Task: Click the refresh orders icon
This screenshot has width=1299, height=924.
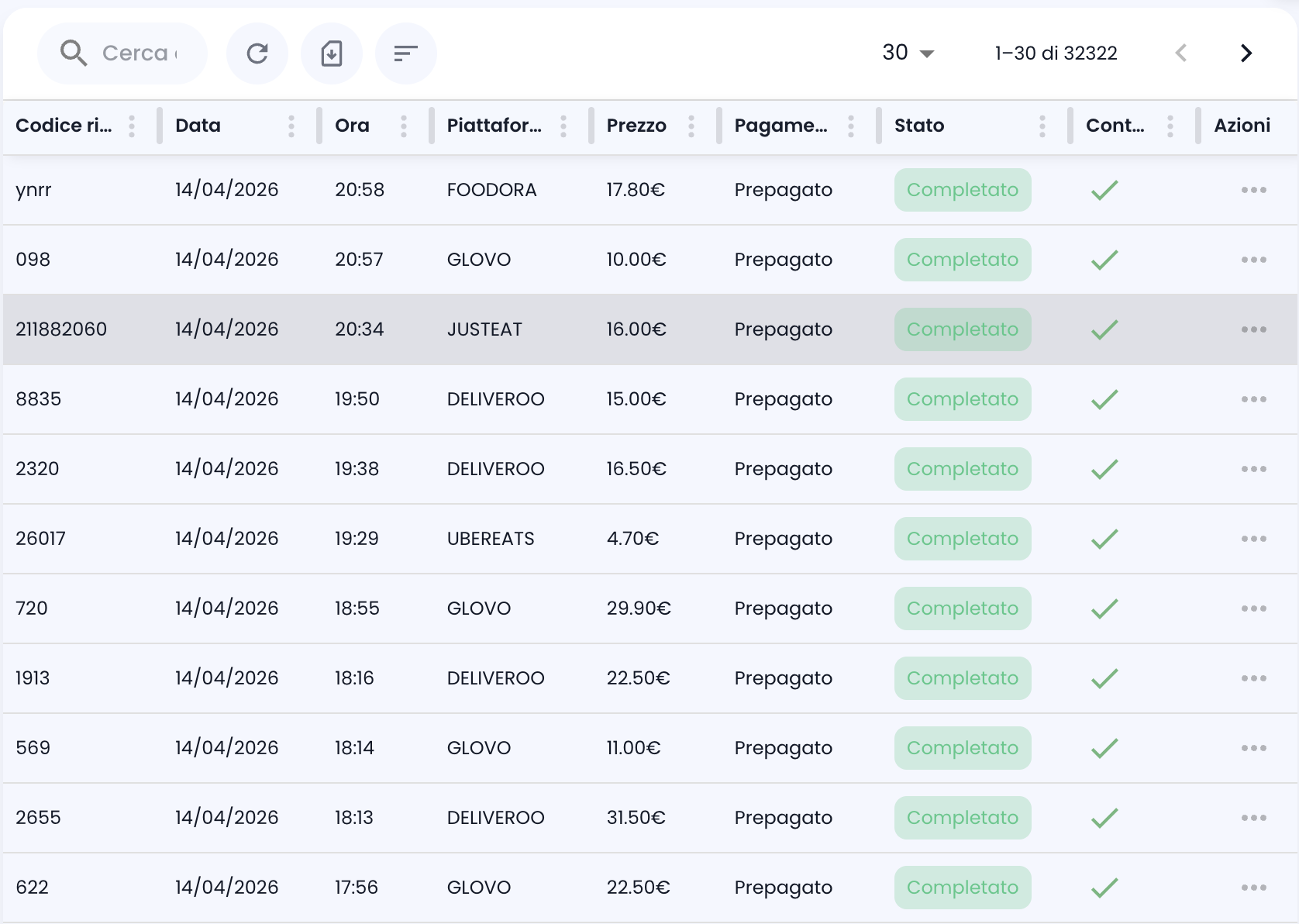Action: click(257, 53)
